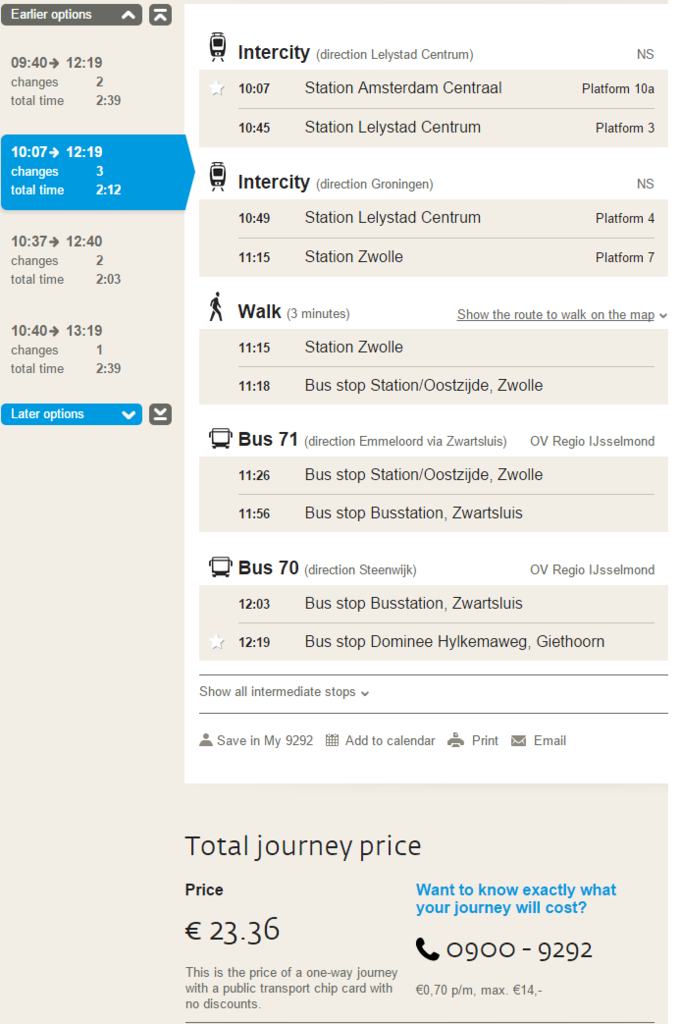Image resolution: width=681 pixels, height=1024 pixels.
Task: Click the walking person icon
Action: pyautogui.click(x=216, y=308)
